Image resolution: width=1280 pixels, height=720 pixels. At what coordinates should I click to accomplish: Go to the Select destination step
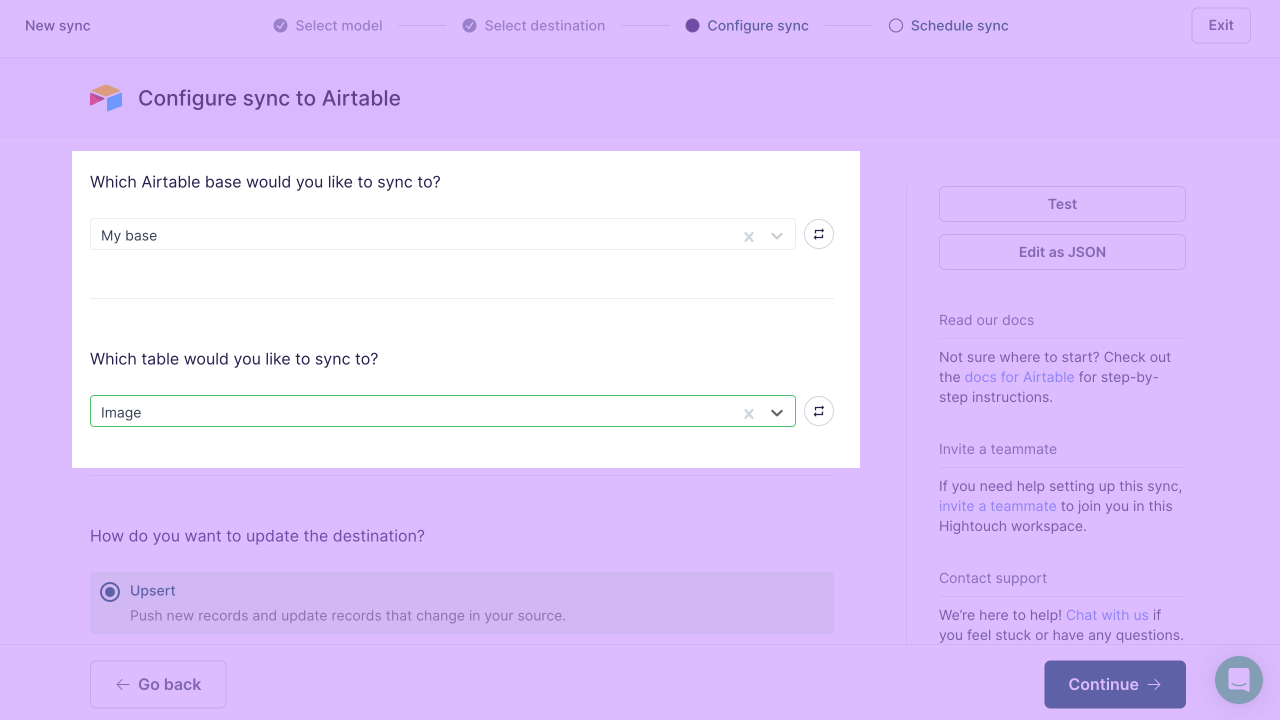coord(534,26)
